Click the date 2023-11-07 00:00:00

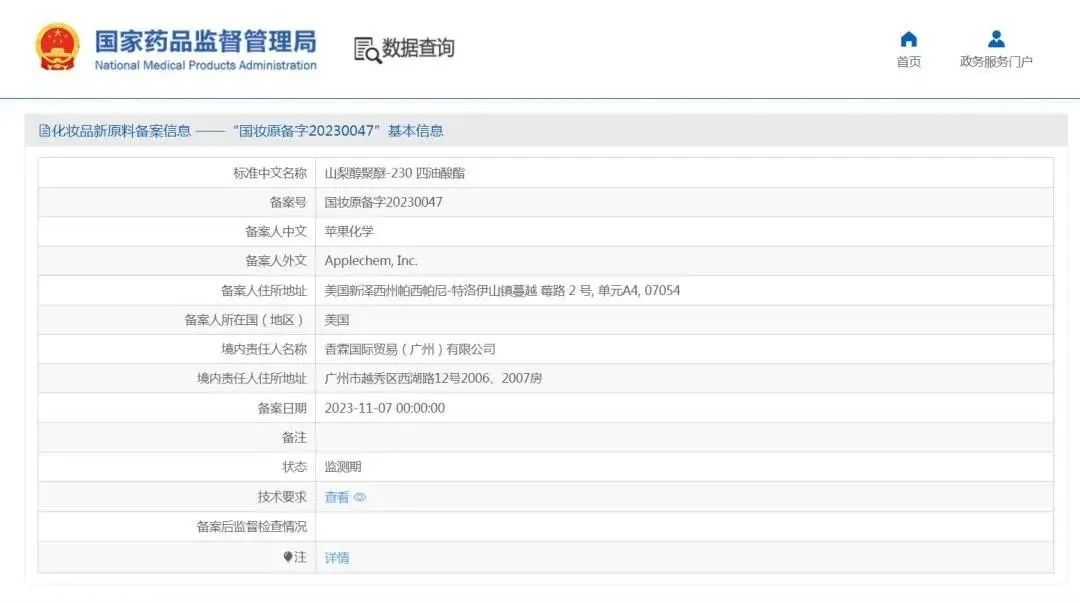pos(385,408)
